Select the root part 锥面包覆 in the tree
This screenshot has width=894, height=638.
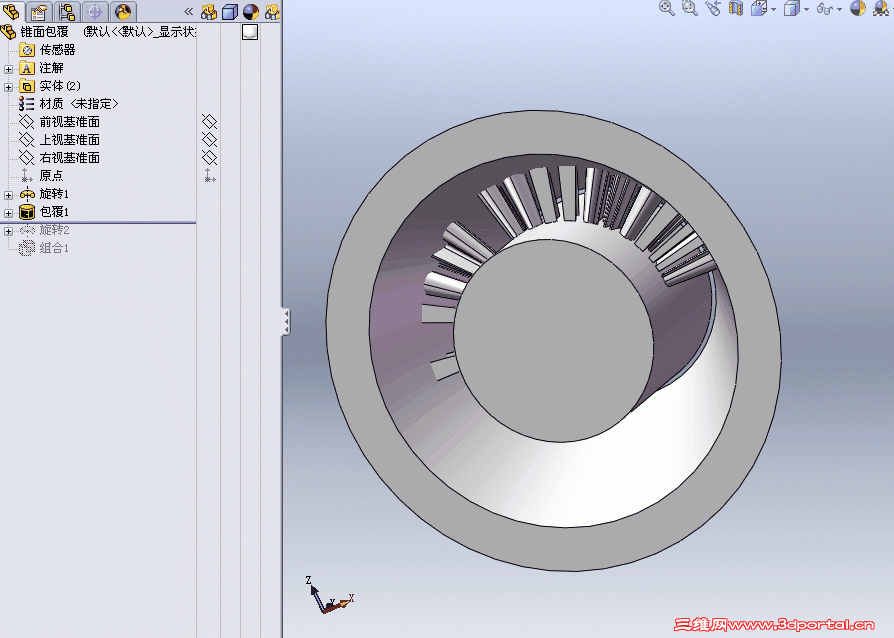point(44,32)
